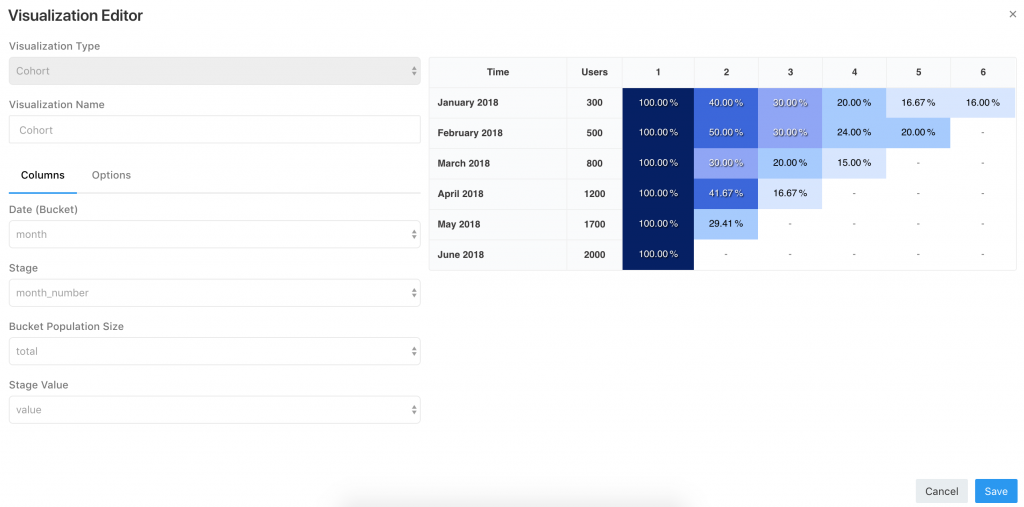1024x507 pixels.
Task: Switch to the Options tab
Action: (111, 175)
